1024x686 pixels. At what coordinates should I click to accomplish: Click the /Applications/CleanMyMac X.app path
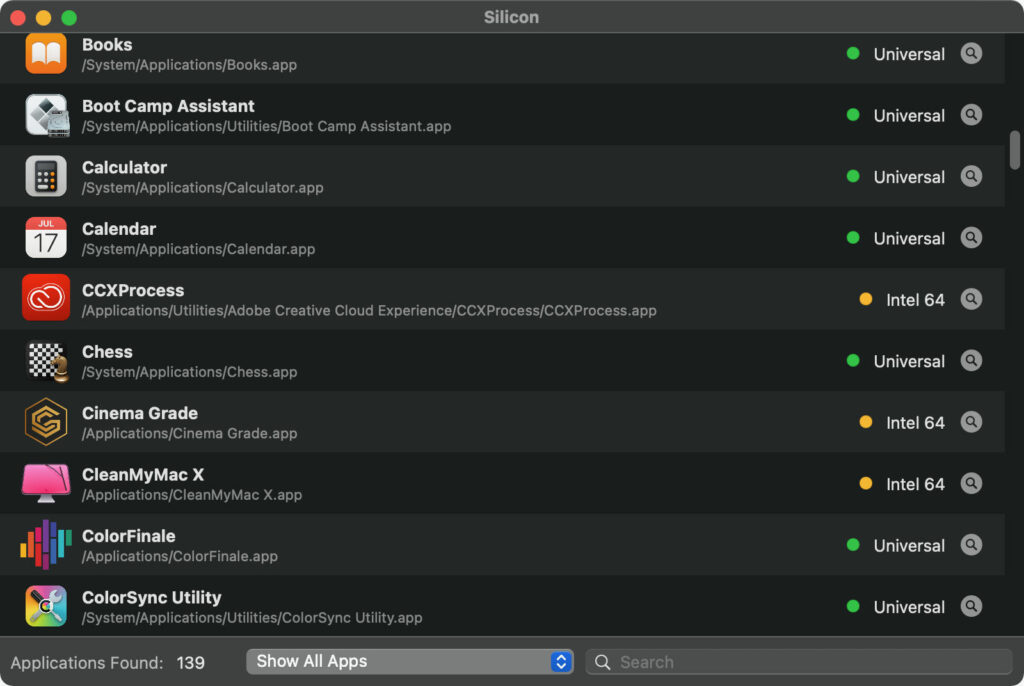pos(192,495)
